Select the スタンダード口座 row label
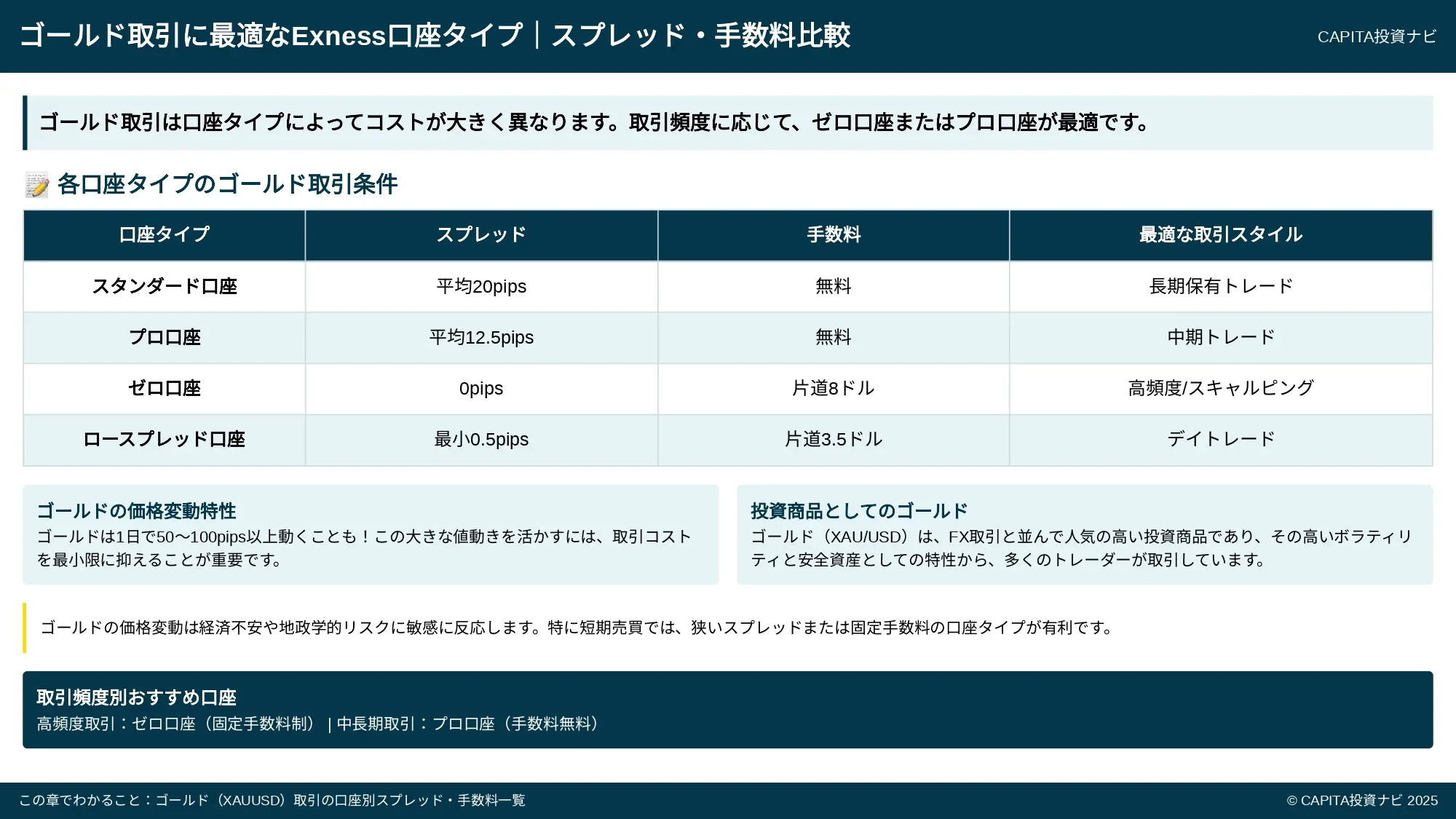 pyautogui.click(x=165, y=287)
